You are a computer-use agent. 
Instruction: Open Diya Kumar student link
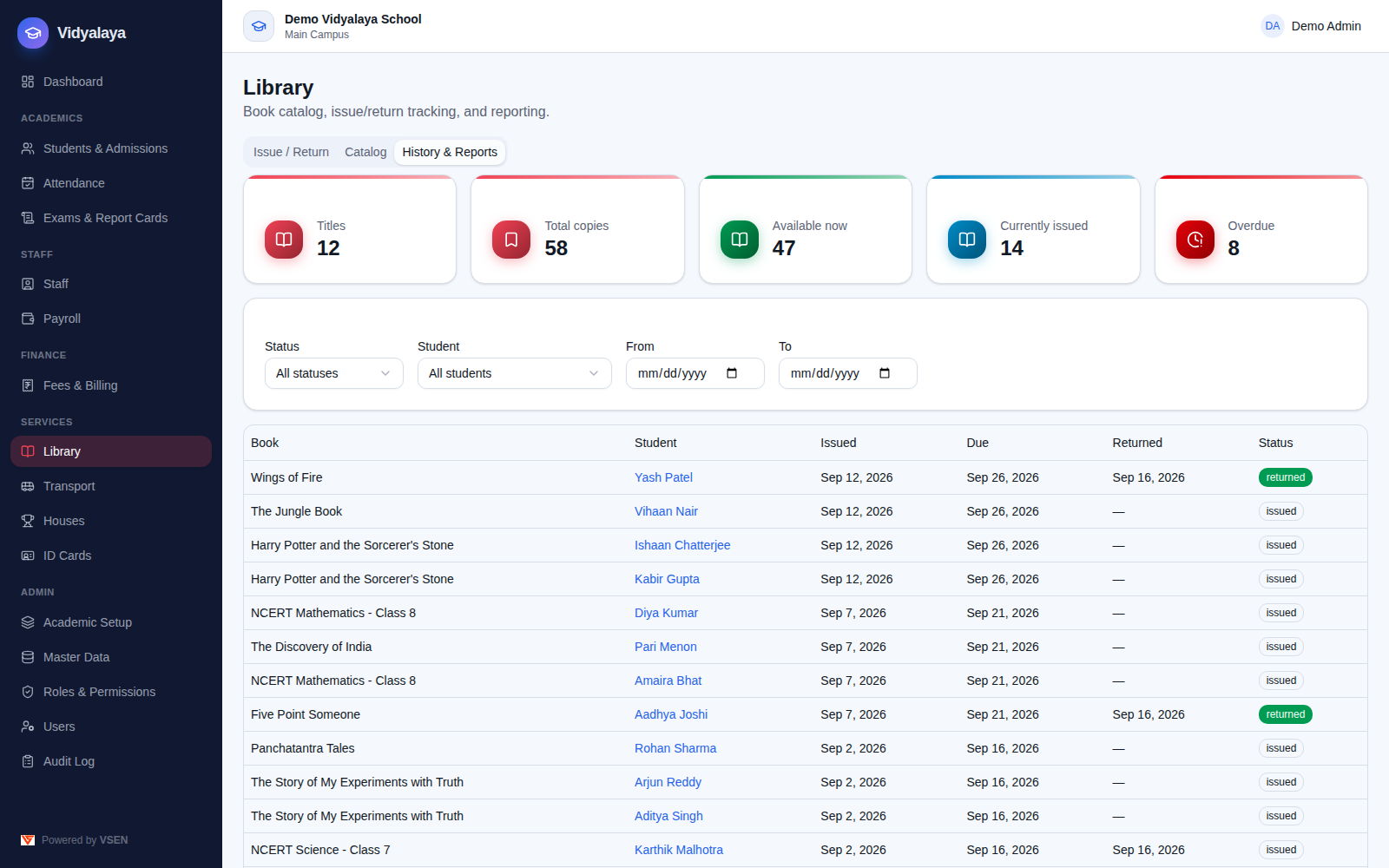tap(666, 613)
